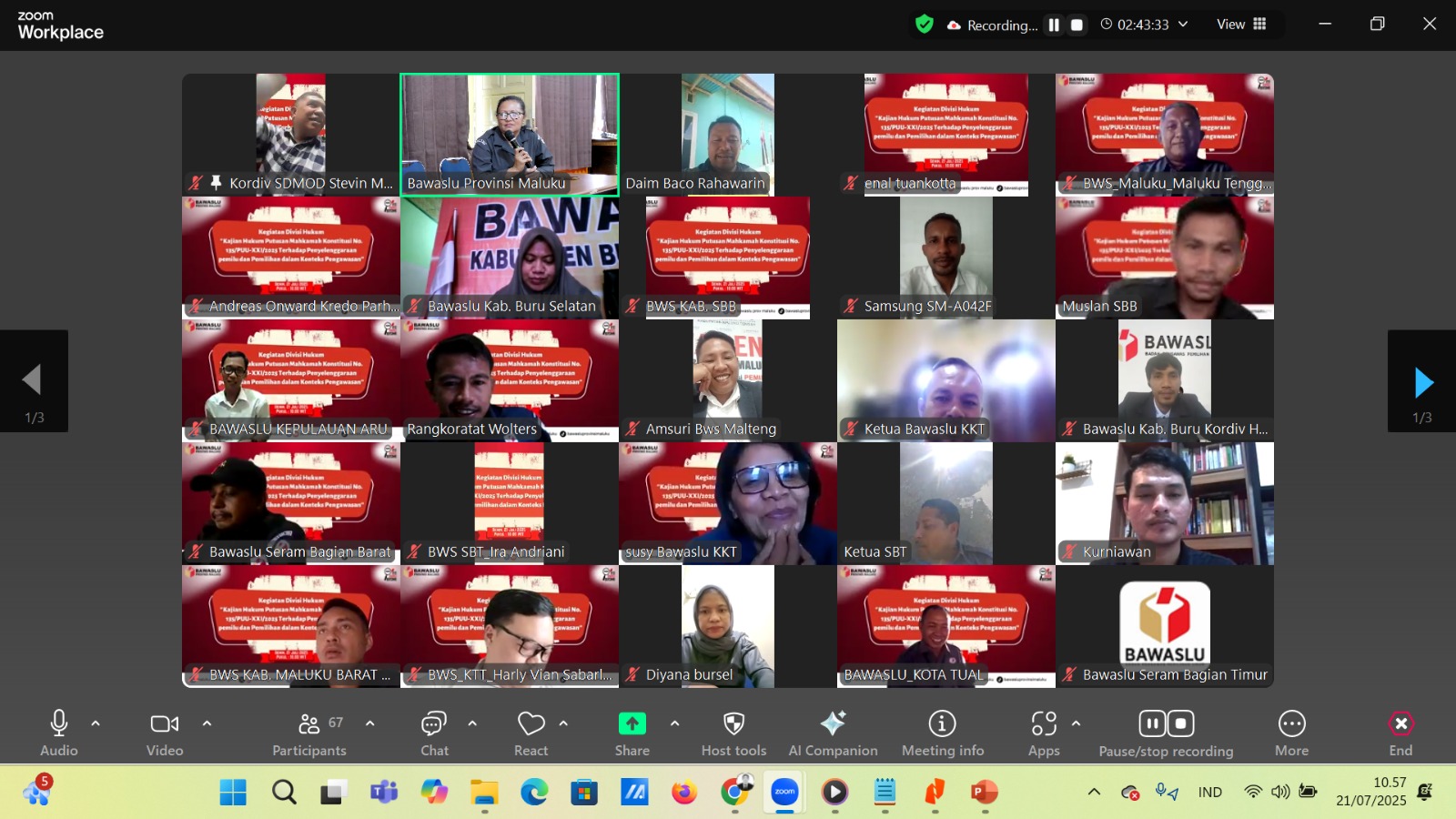The image size is (1456, 819).
Task: Open the View layout menu
Action: [1241, 25]
